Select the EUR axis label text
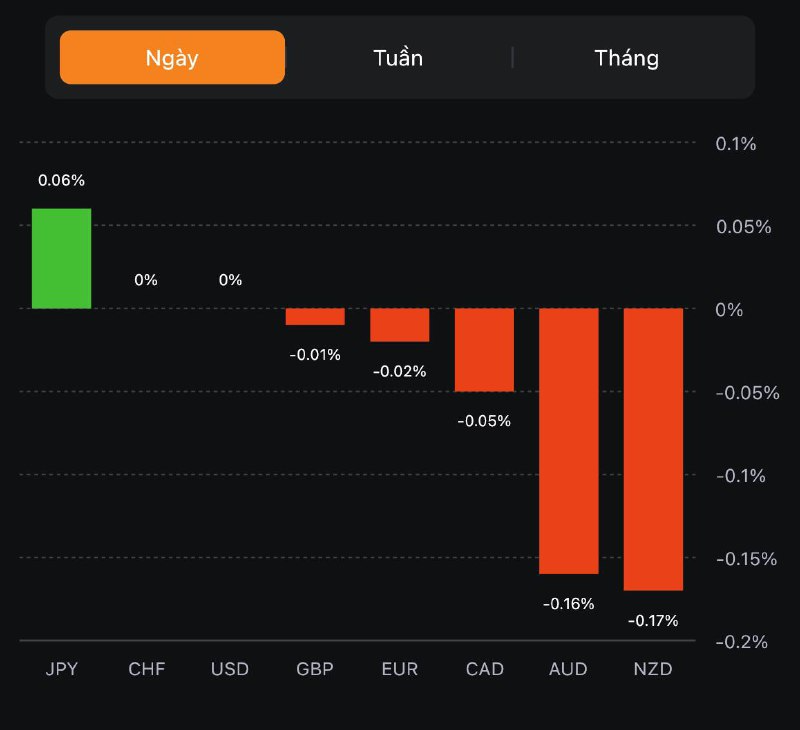The image size is (800, 730). click(399, 669)
